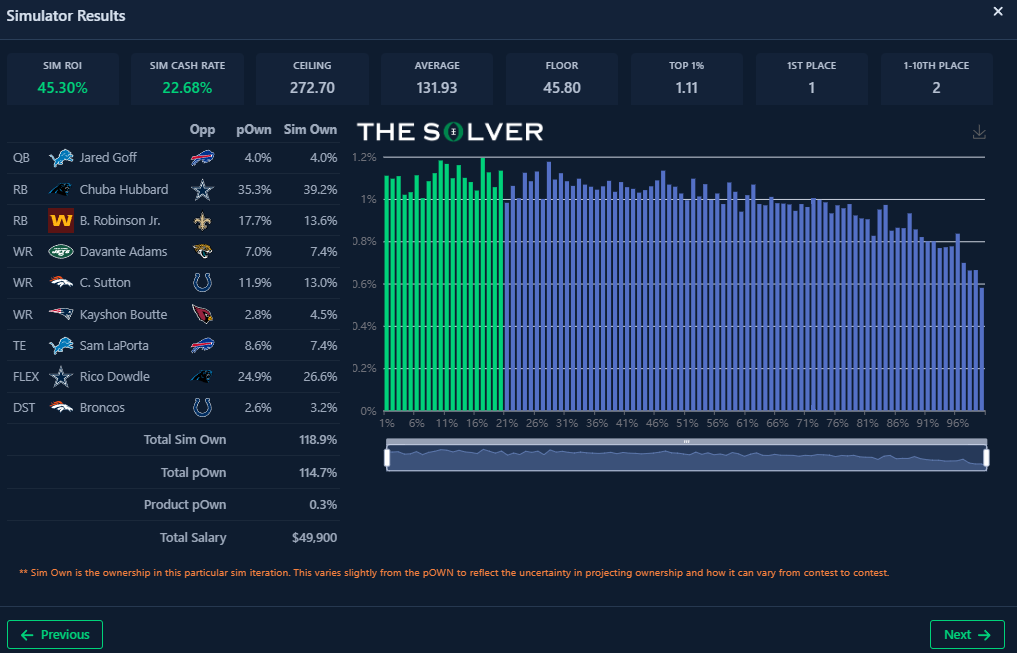
Task: Click the Bills opponent logo in Sam LaPorta row
Action: click(x=202, y=346)
